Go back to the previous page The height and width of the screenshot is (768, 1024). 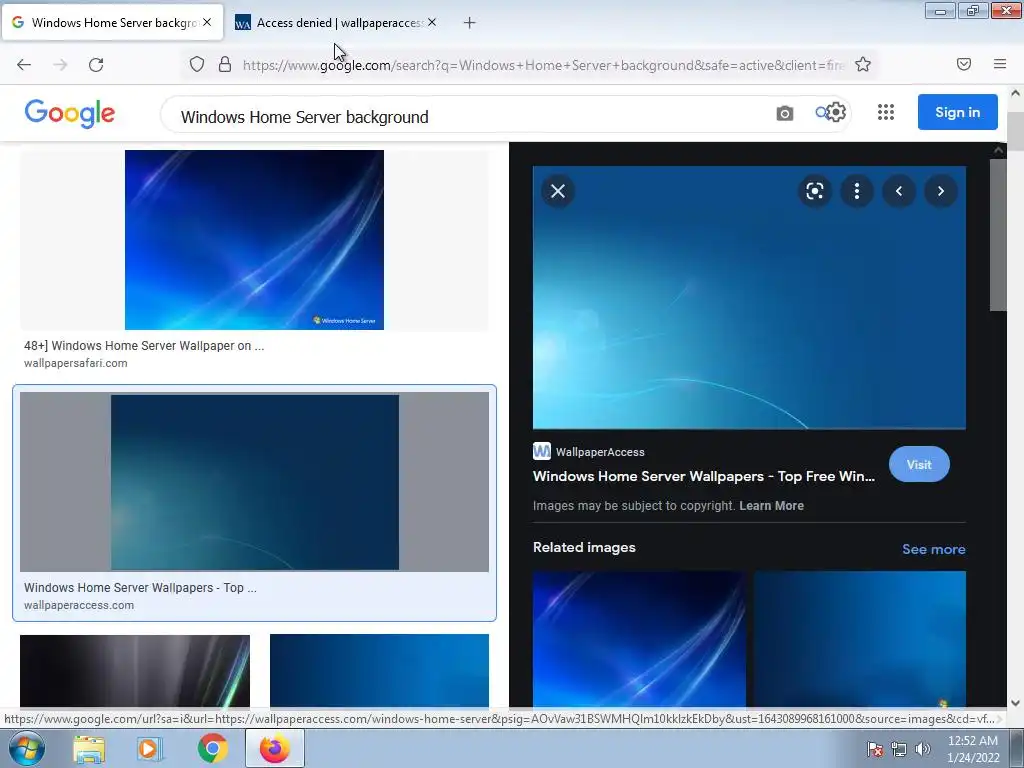[24, 65]
